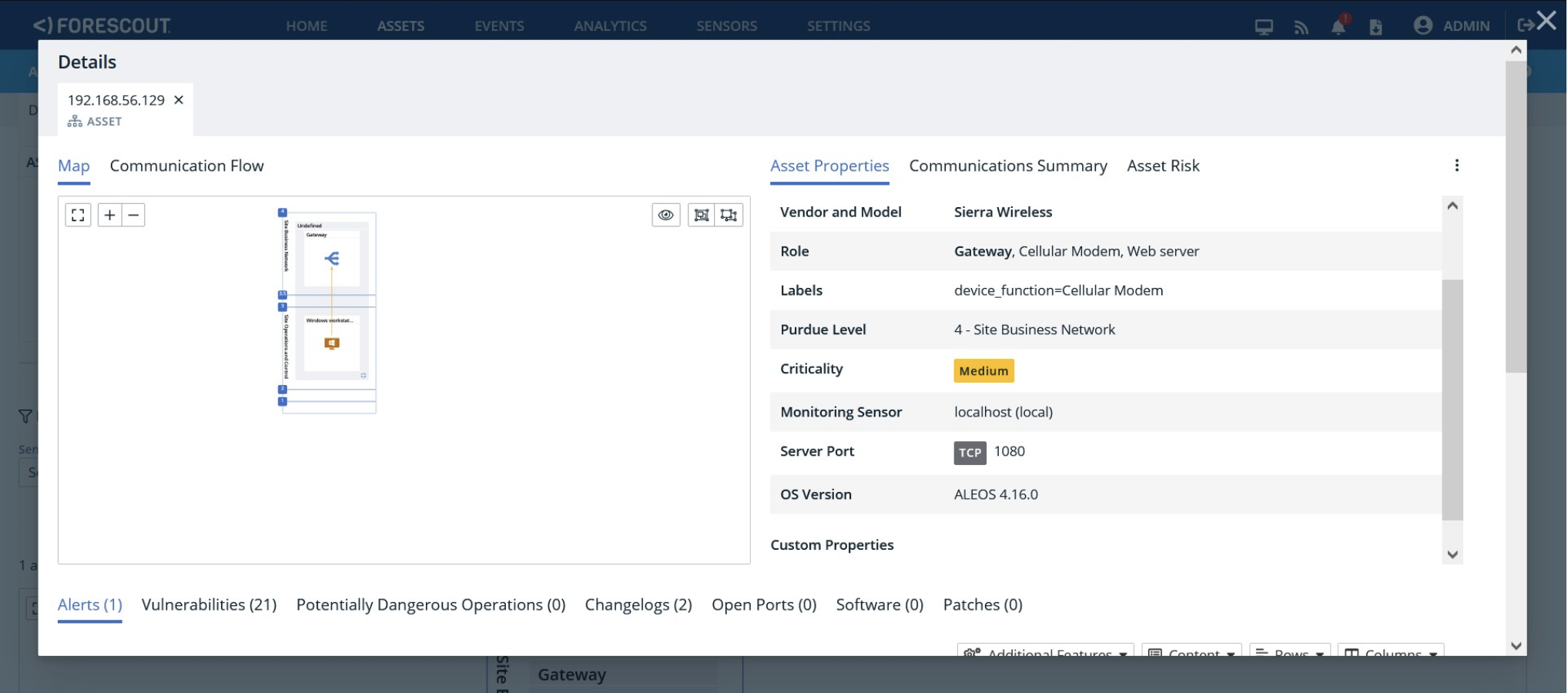1568x693 pixels.
Task: Click the Asset Properties panel scrollbar
Action: [1452, 399]
